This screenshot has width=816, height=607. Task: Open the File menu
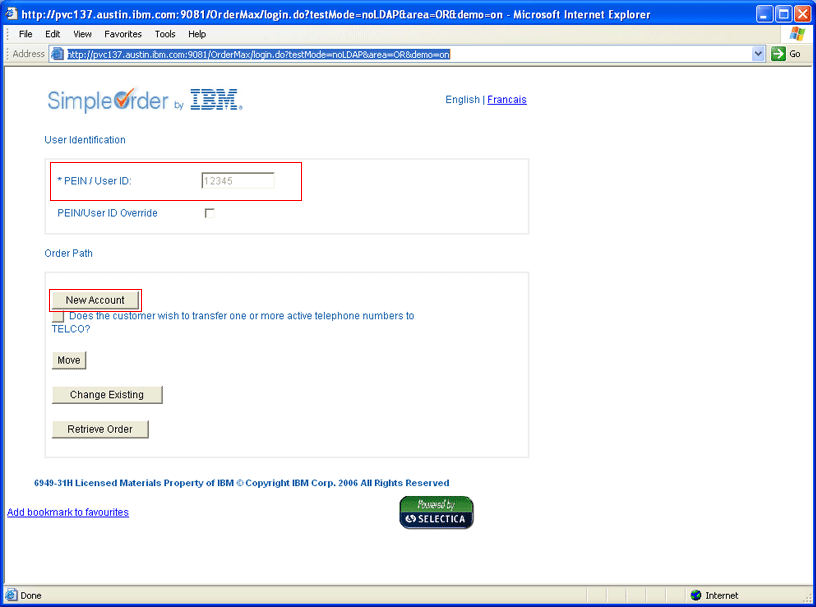pos(26,34)
